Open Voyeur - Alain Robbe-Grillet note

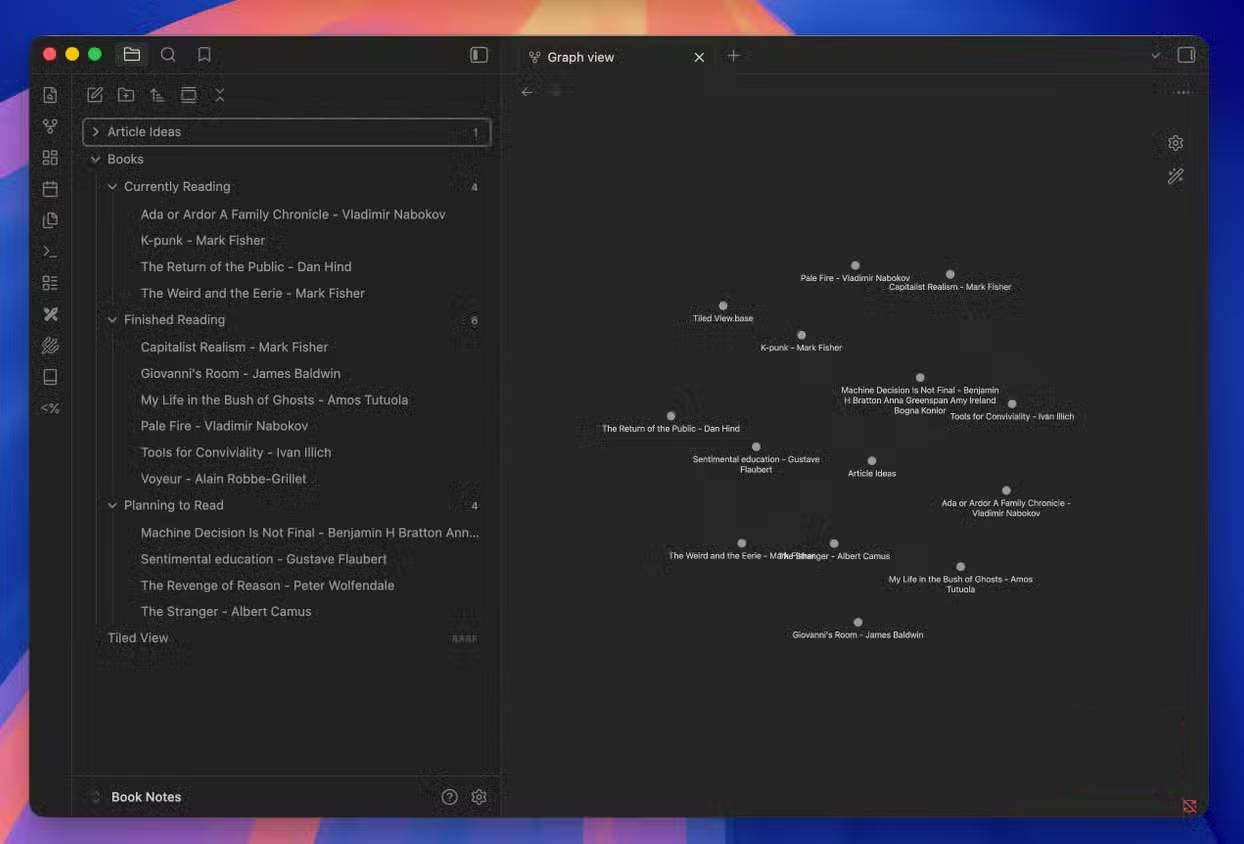pos(223,479)
